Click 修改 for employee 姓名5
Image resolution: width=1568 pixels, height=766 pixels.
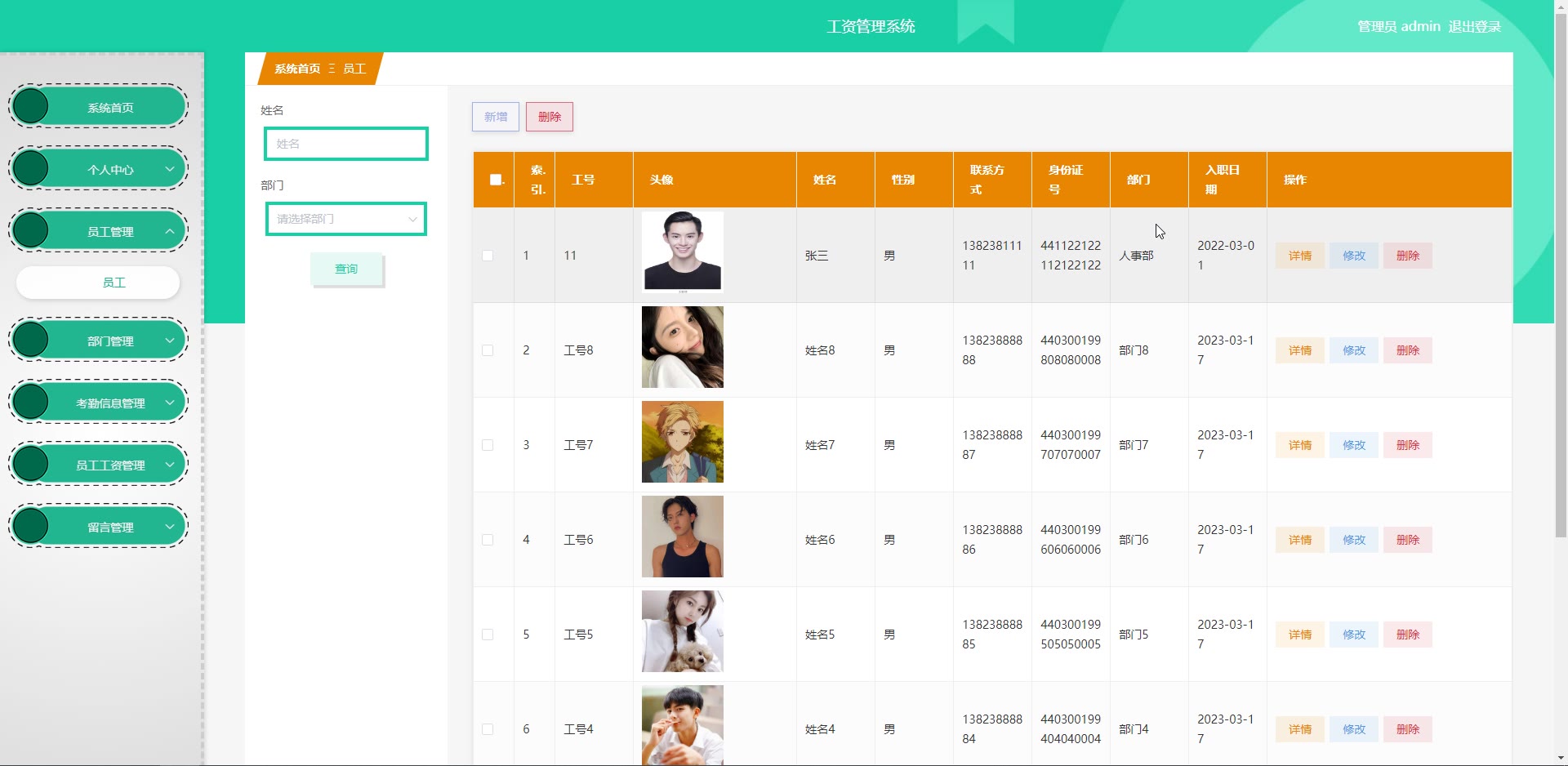click(1354, 635)
